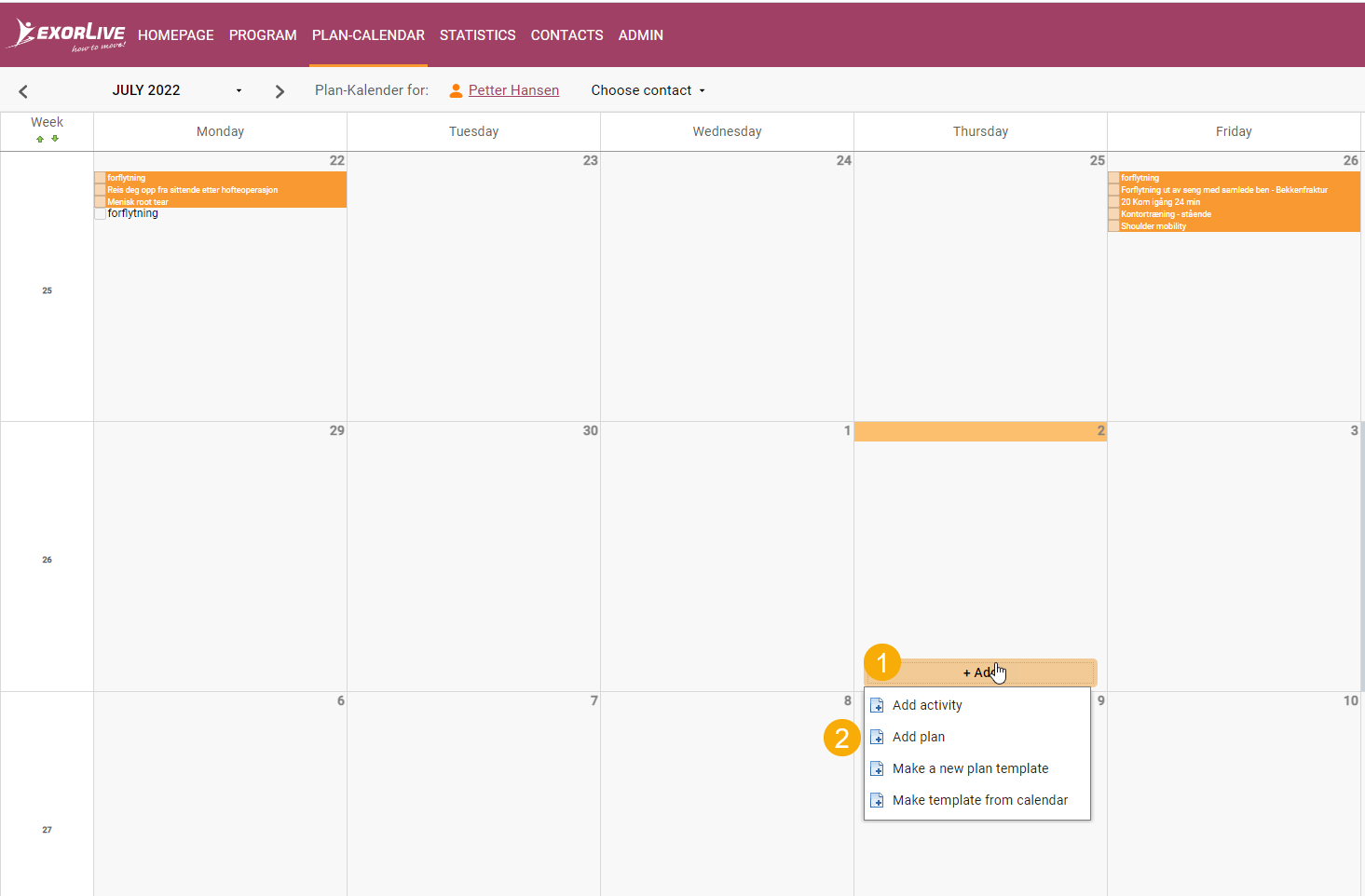Select Make a new plan template

click(x=977, y=768)
